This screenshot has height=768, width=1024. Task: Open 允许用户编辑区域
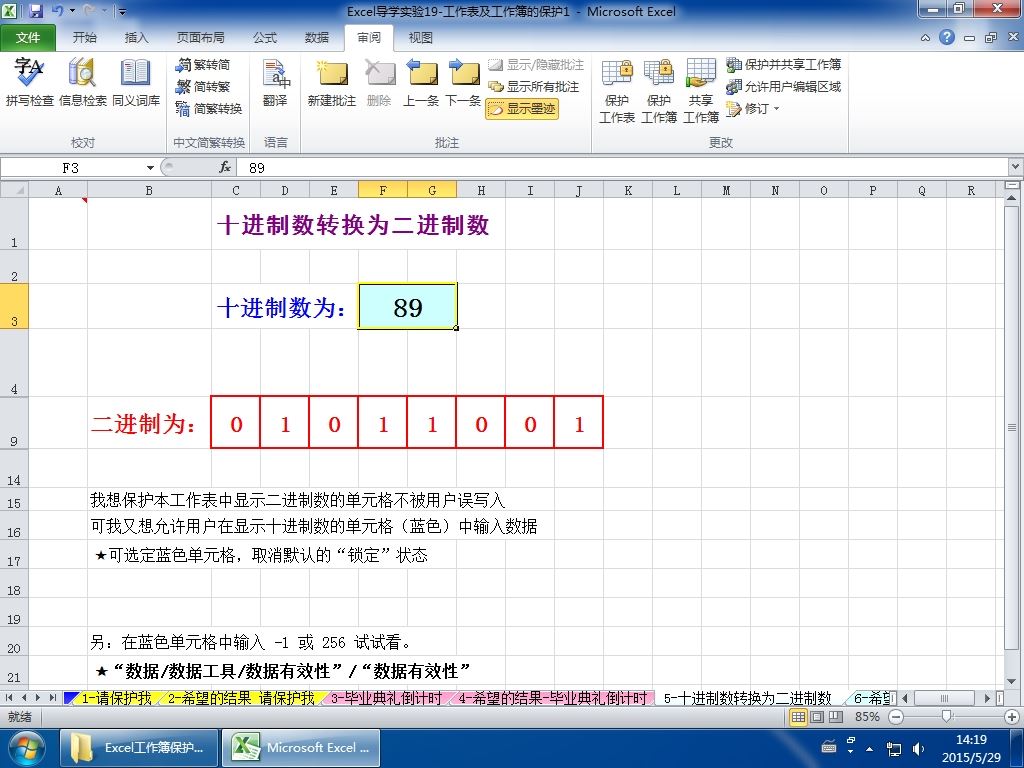tap(784, 86)
